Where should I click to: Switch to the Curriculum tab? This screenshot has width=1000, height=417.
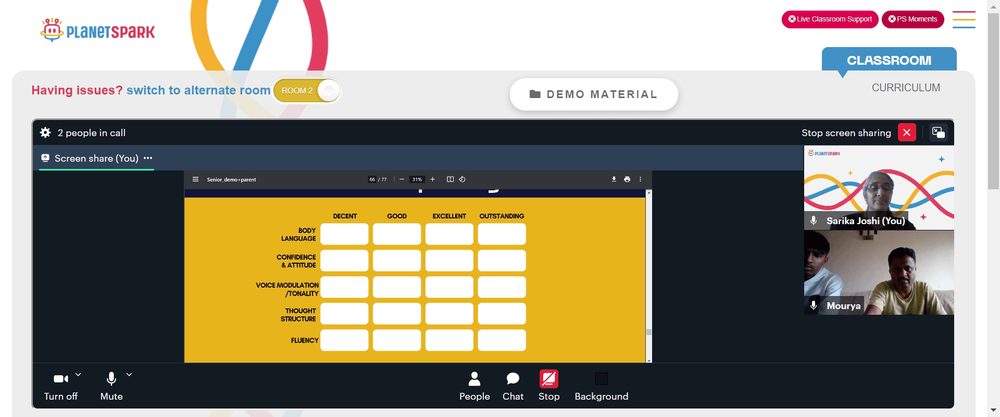[x=906, y=87]
